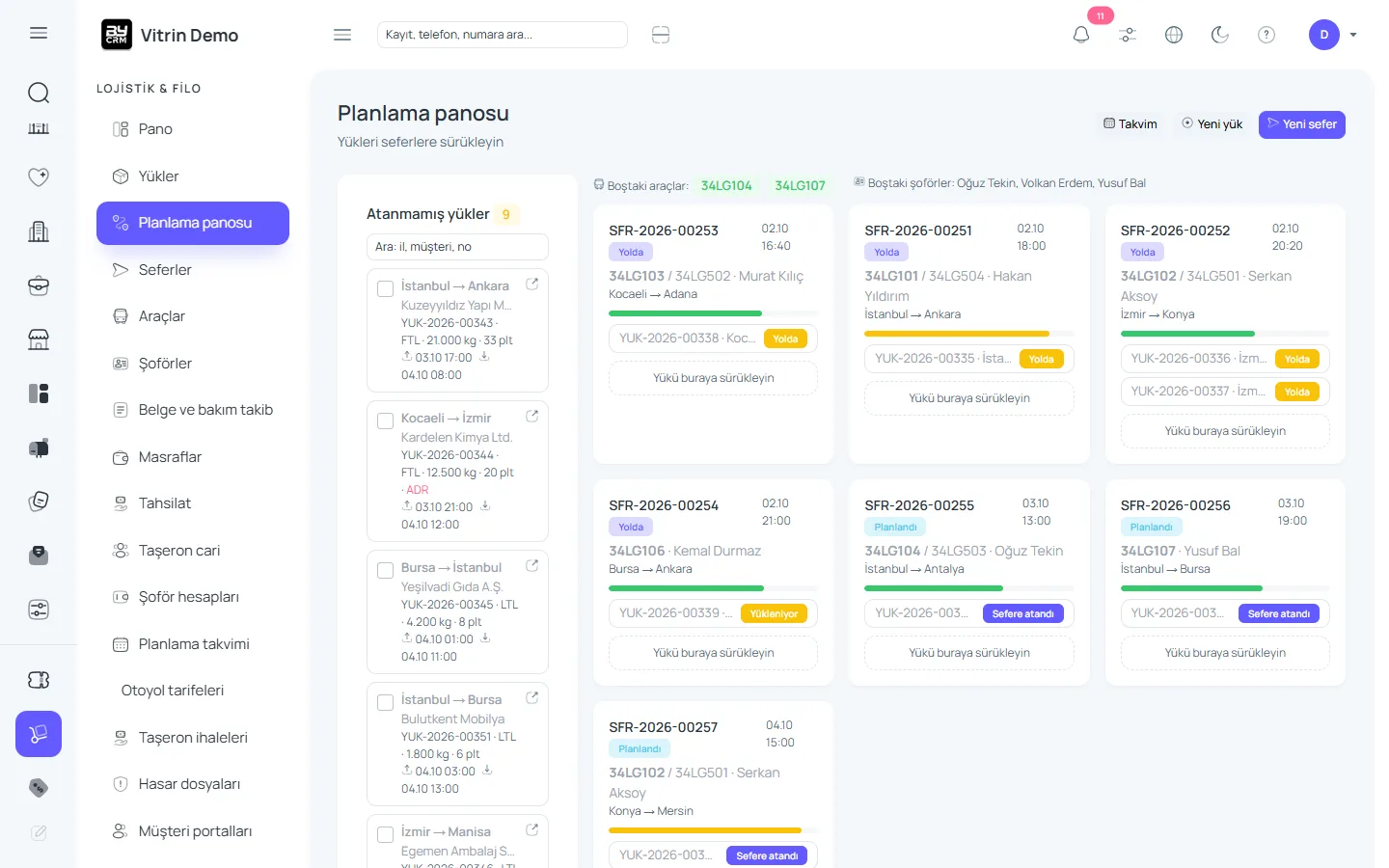This screenshot has width=1389, height=868.
Task: Select idle vehicle tag 34LG107
Action: (x=800, y=185)
